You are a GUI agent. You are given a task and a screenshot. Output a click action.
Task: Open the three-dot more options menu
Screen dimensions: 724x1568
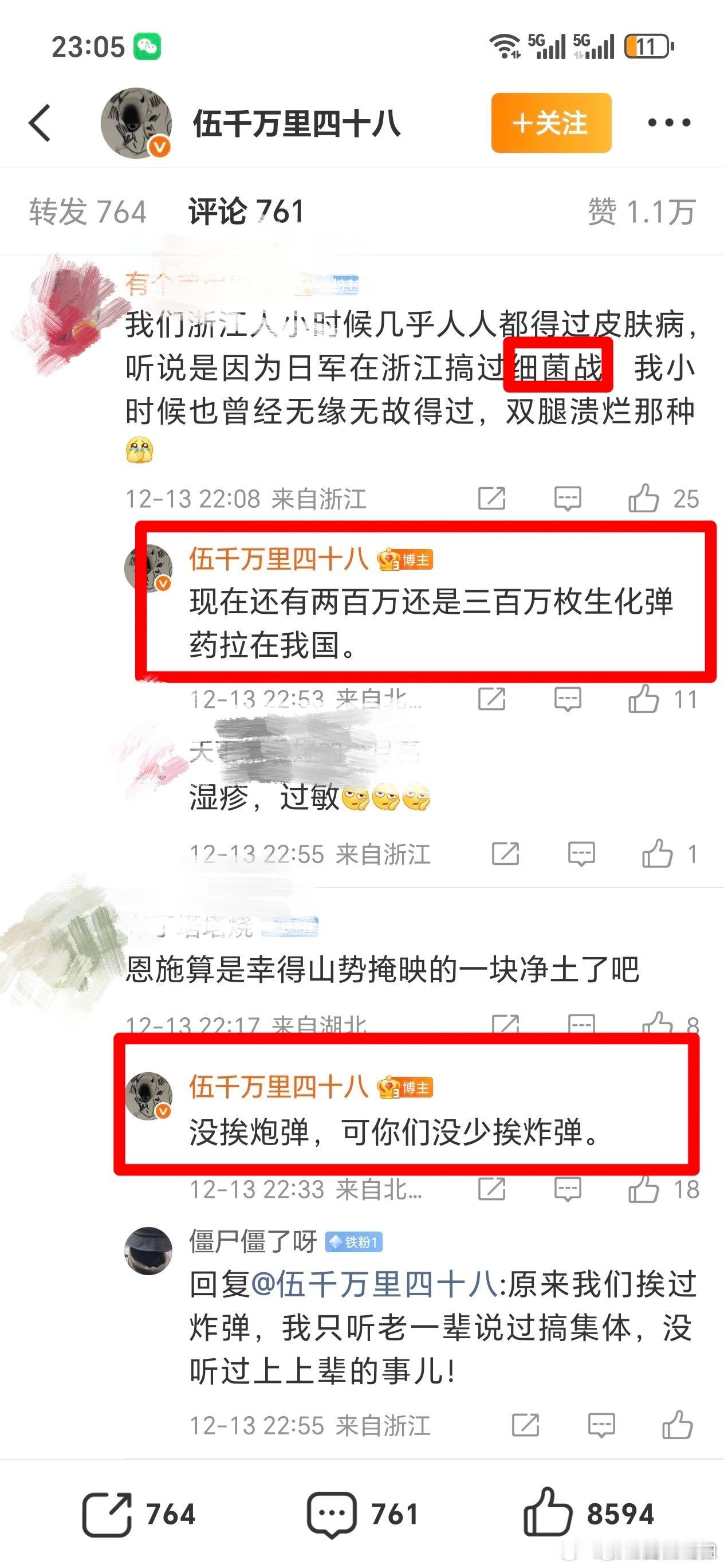click(x=668, y=123)
